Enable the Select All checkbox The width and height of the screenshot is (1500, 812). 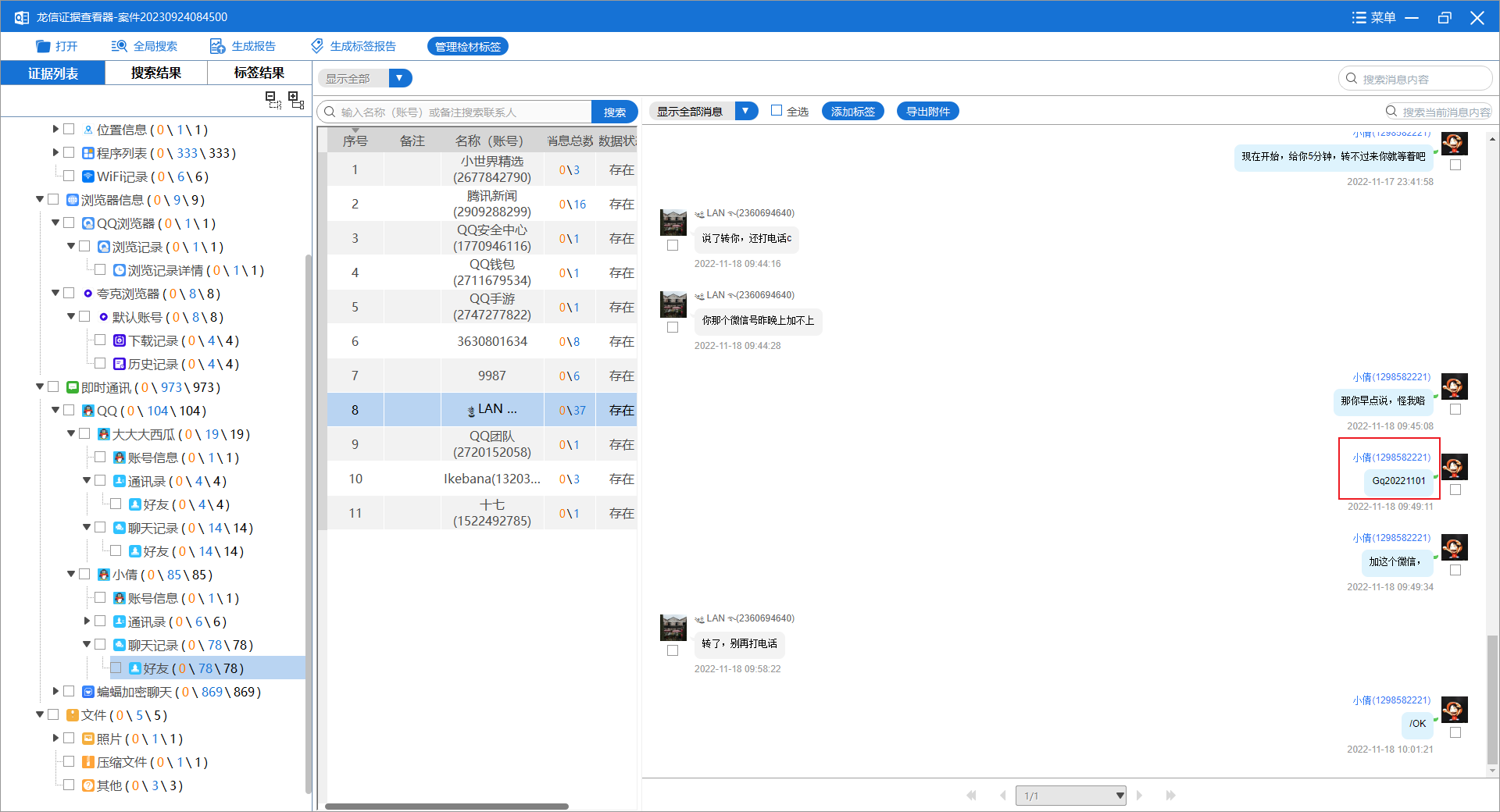777,111
